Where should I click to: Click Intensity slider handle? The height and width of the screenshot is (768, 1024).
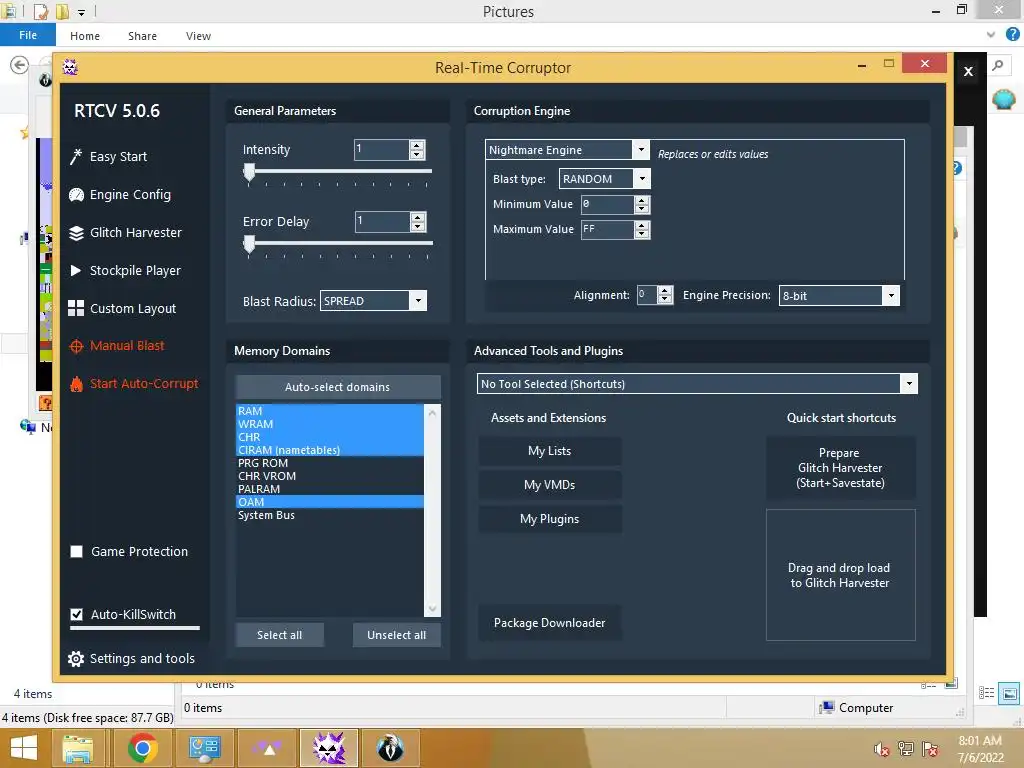pos(249,173)
